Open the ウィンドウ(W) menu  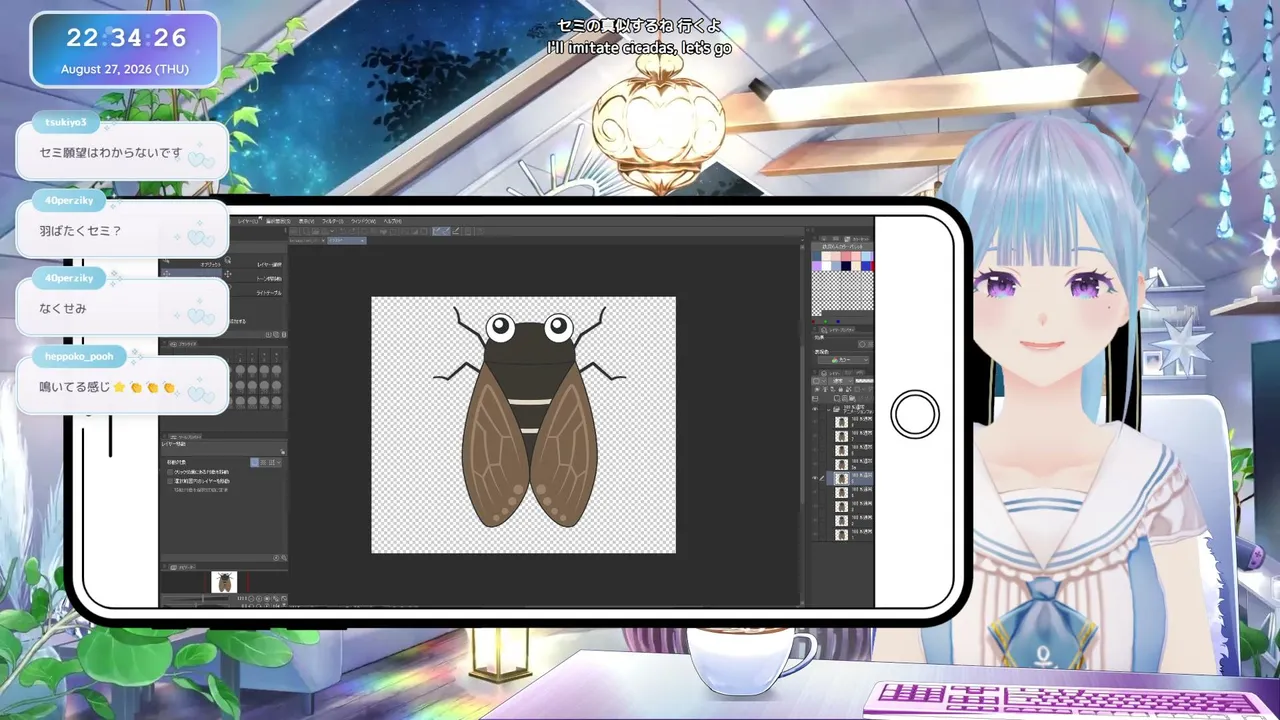pos(363,221)
